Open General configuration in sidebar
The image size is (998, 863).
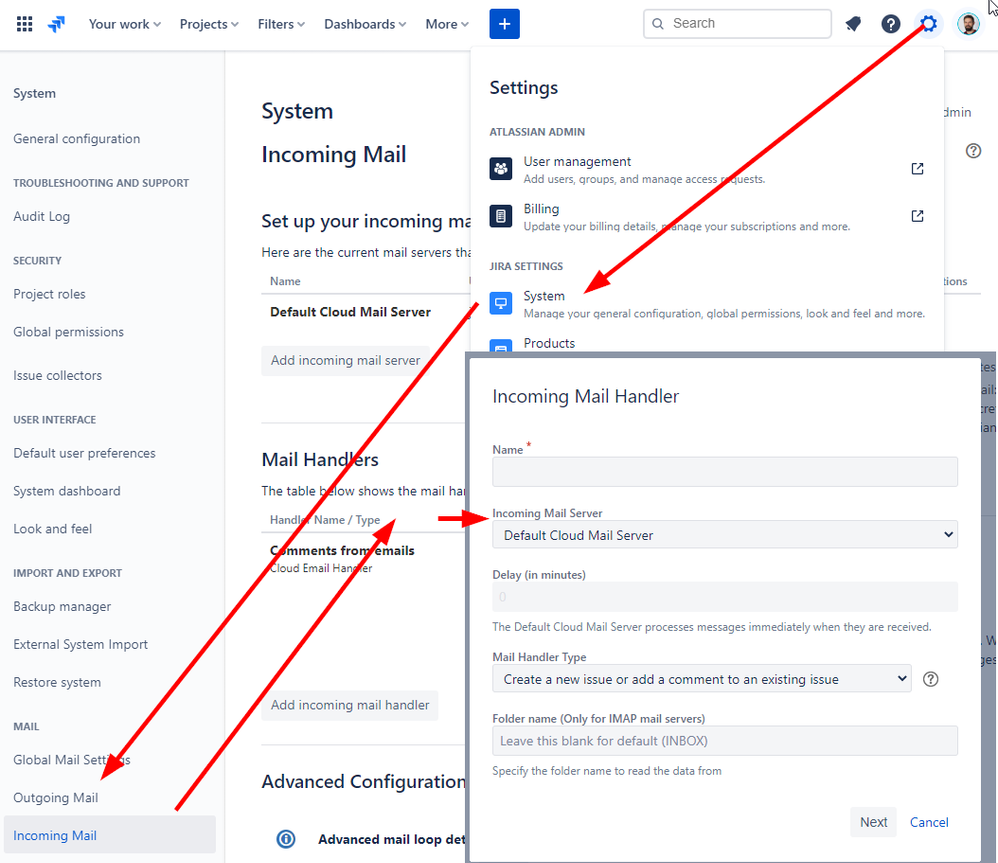pyautogui.click(x=76, y=139)
